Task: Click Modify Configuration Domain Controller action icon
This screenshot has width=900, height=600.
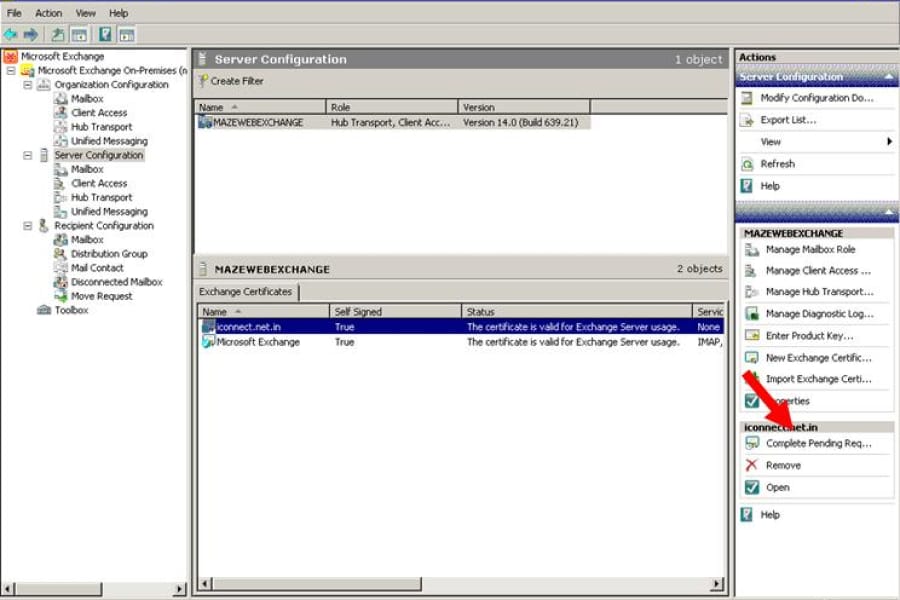Action: pos(747,98)
